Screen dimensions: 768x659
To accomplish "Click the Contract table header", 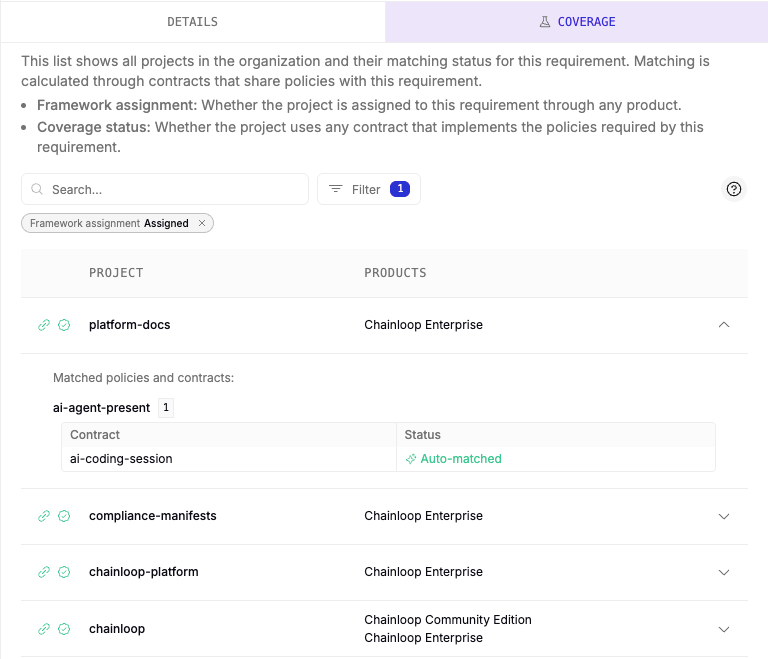I will point(95,435).
